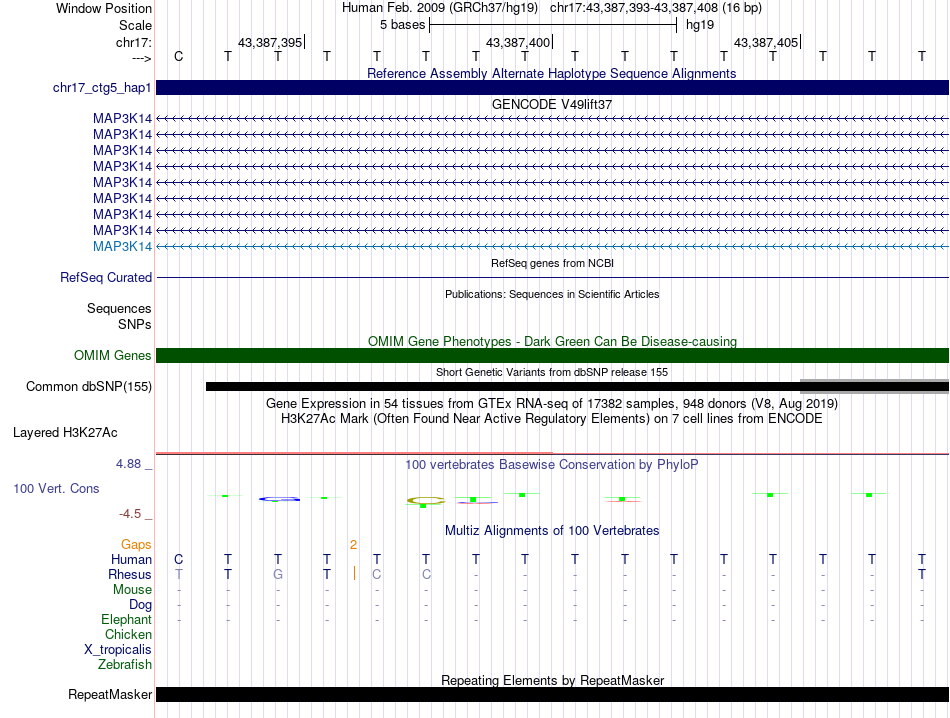Open Short Genetic Variants from dbSNP release 155 title
This screenshot has height=718, width=950.
pyautogui.click(x=551, y=372)
